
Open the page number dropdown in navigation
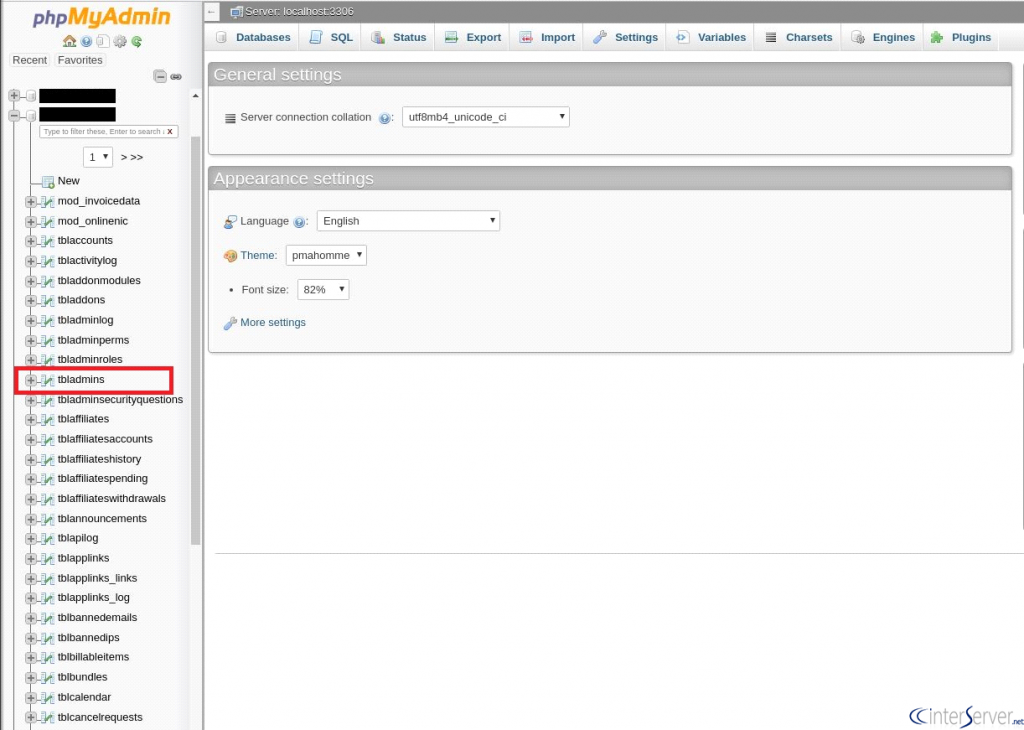(98, 157)
